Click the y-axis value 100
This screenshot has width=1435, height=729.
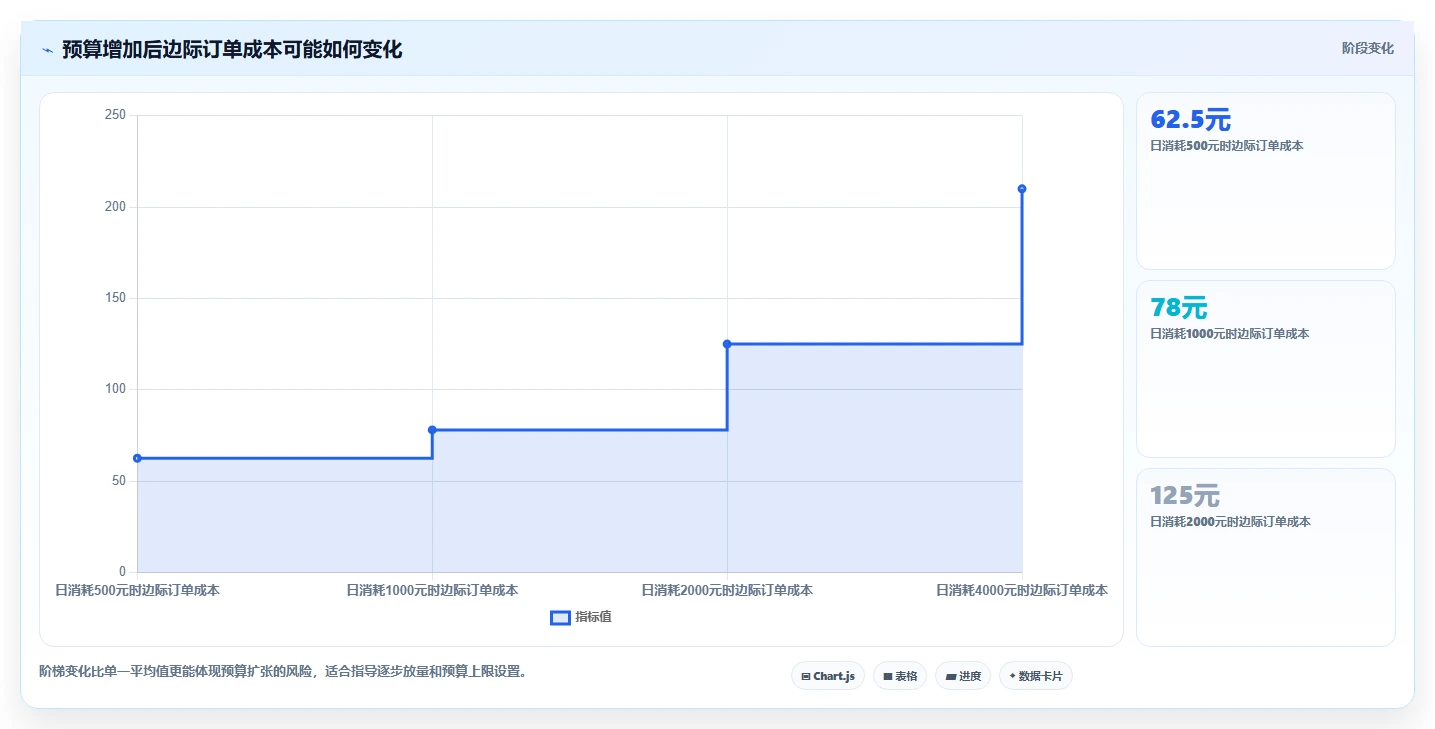click(x=115, y=389)
